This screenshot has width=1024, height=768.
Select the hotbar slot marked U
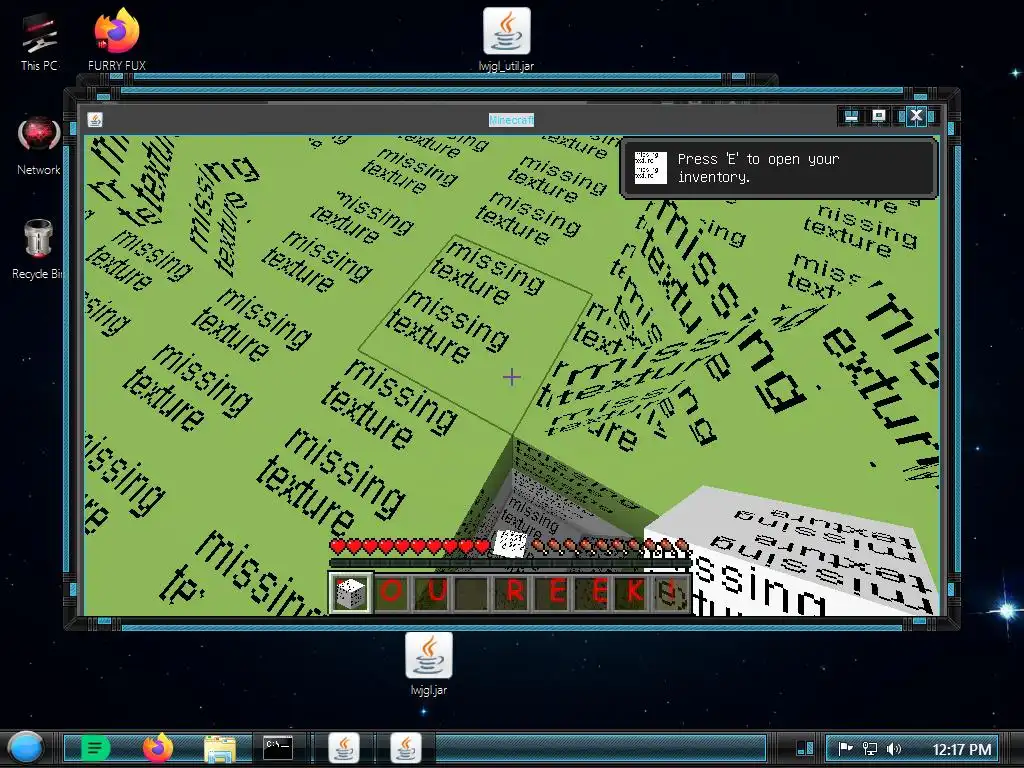(x=432, y=593)
